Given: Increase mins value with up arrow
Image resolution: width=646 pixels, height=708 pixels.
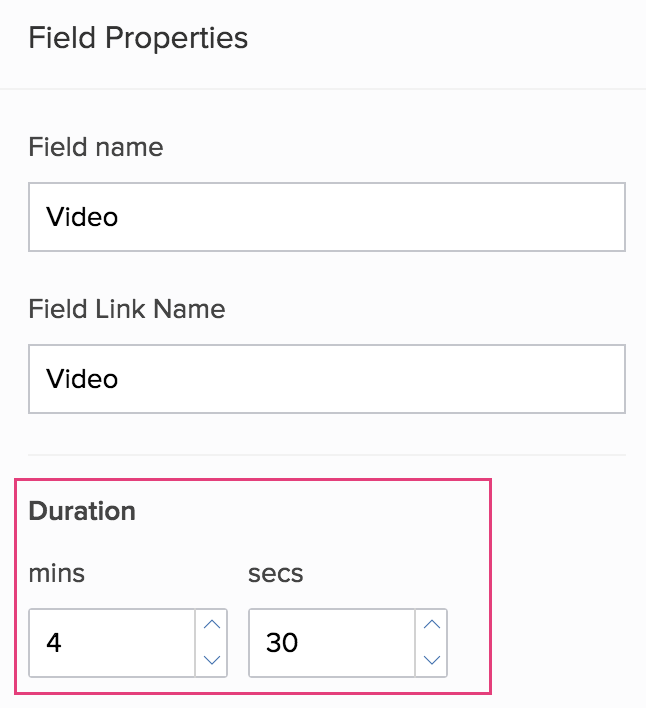Looking at the screenshot, I should 211,625.
